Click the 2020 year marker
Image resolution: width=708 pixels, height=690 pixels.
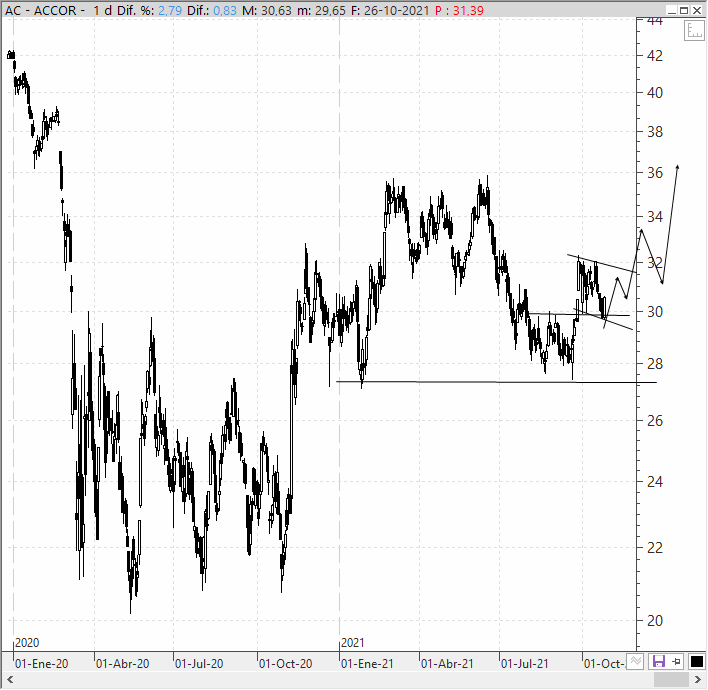pos(27,643)
